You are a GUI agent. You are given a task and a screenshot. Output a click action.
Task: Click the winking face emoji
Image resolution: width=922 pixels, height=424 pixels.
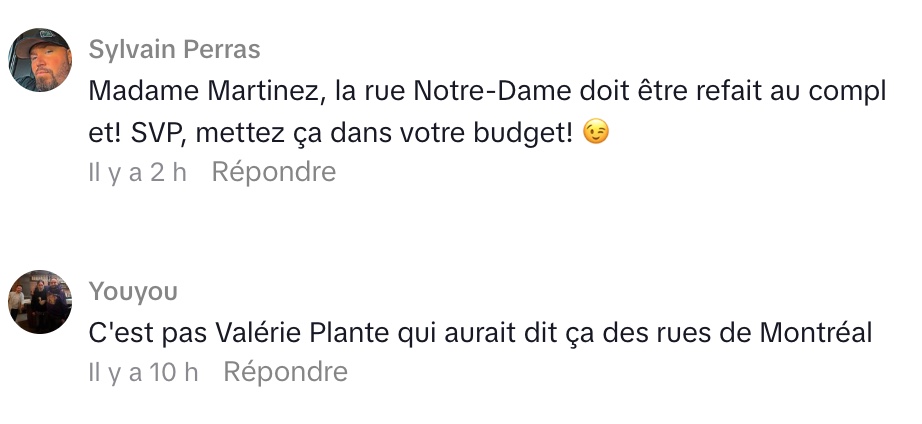click(x=596, y=132)
